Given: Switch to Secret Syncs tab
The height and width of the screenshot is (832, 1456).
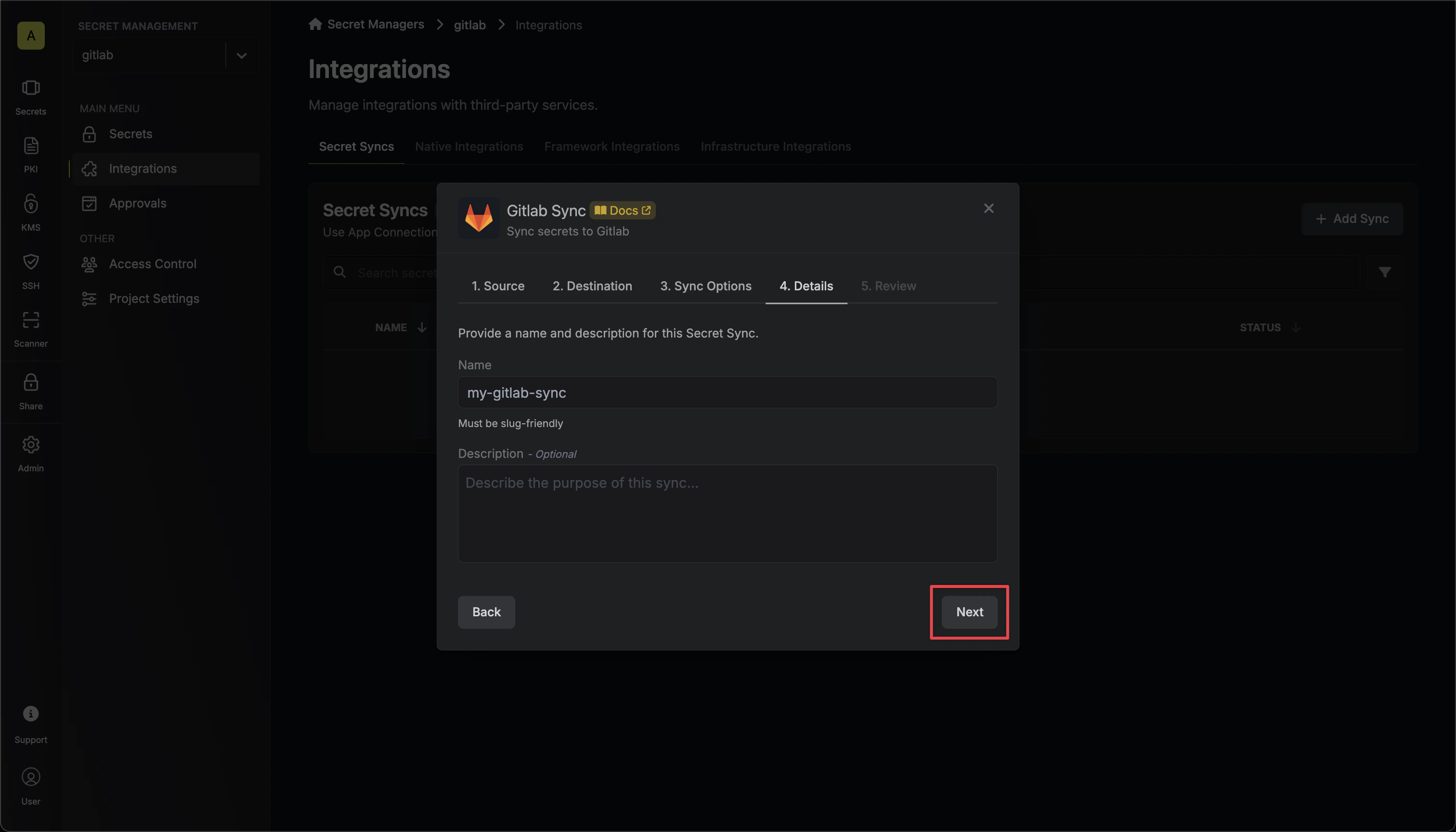Looking at the screenshot, I should [x=357, y=147].
